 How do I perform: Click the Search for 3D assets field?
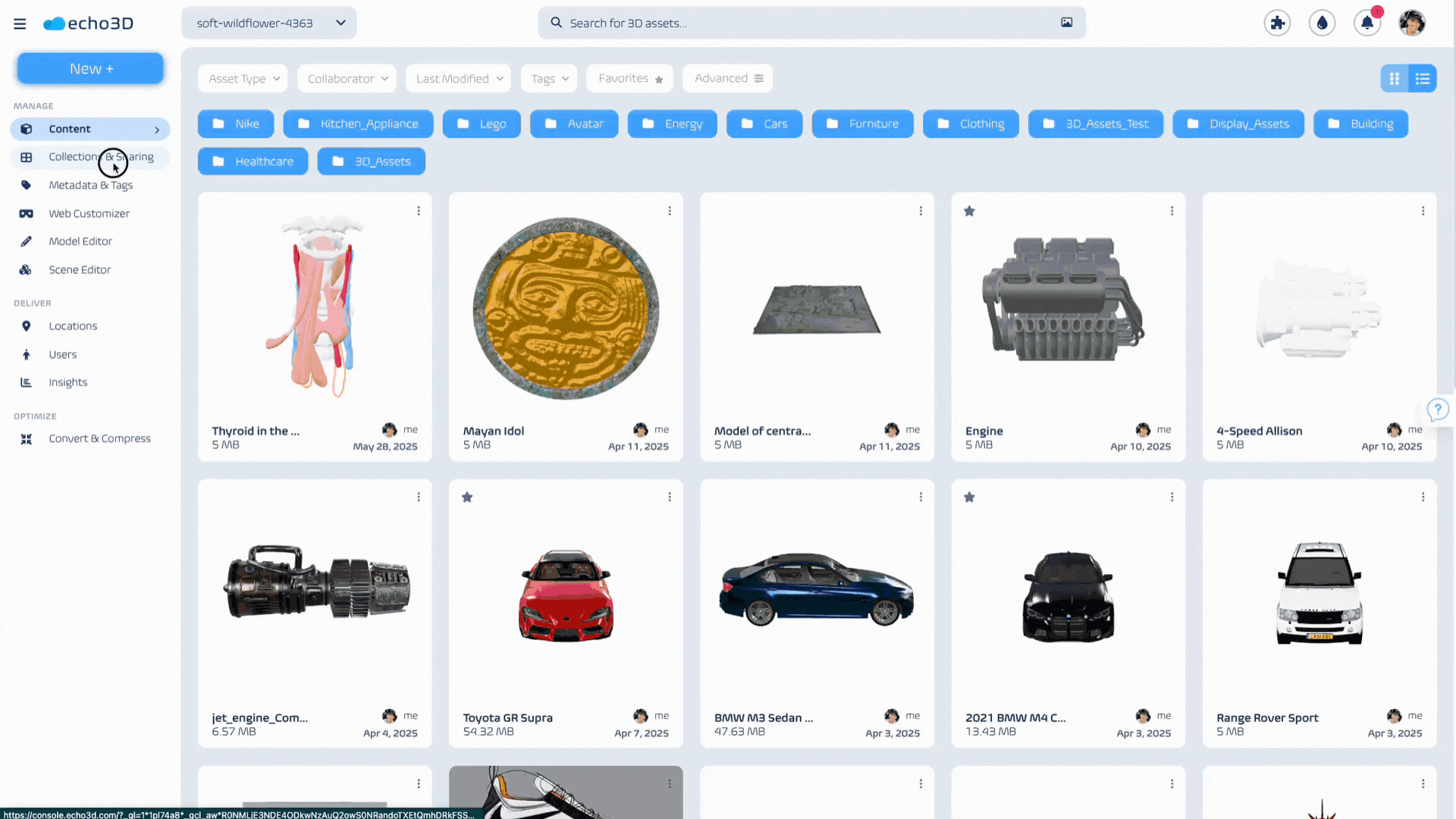(811, 23)
